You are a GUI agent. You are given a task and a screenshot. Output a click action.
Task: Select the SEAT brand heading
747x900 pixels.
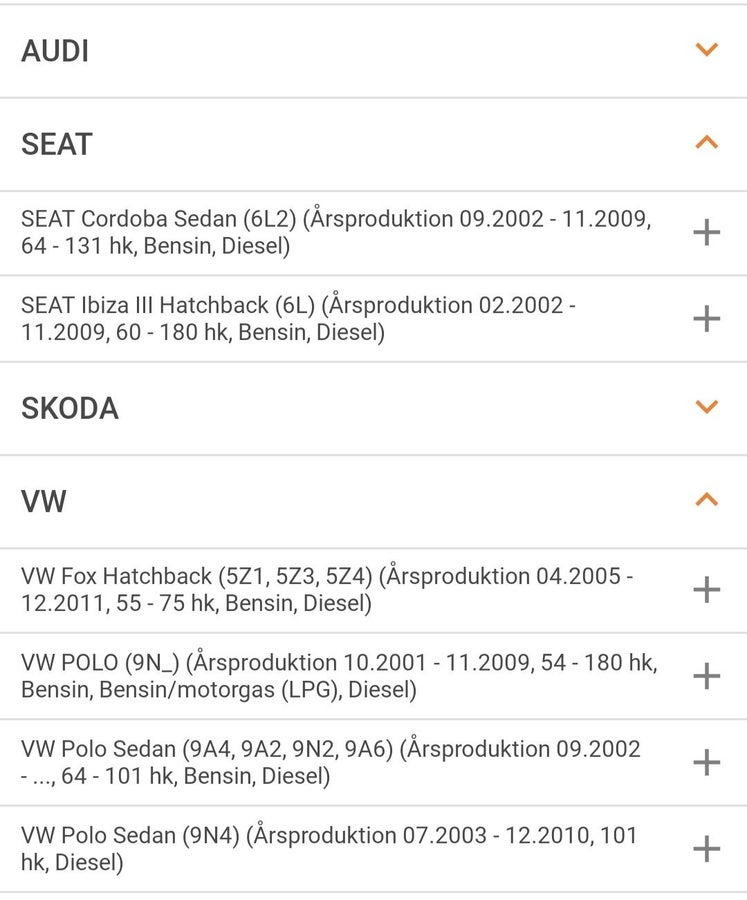(57, 143)
